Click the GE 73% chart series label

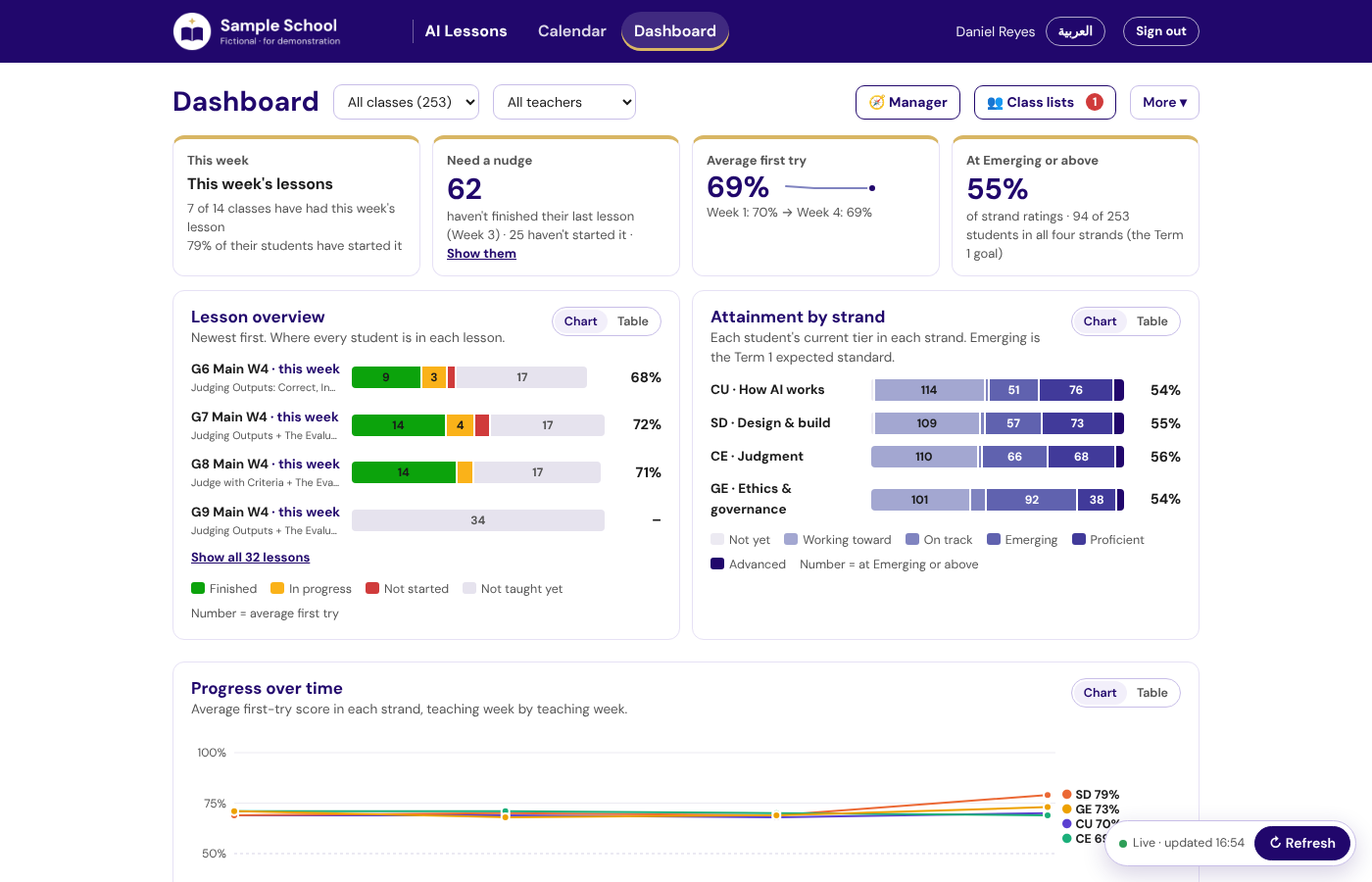[1097, 809]
